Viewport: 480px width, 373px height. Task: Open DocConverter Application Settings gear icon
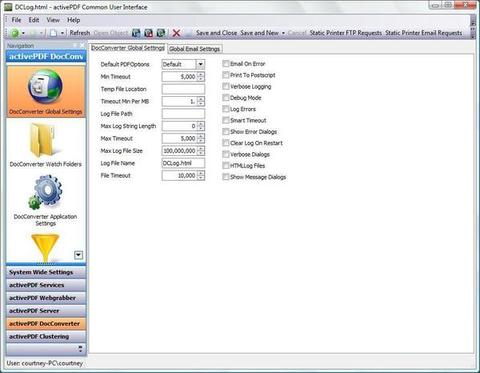[x=45, y=192]
